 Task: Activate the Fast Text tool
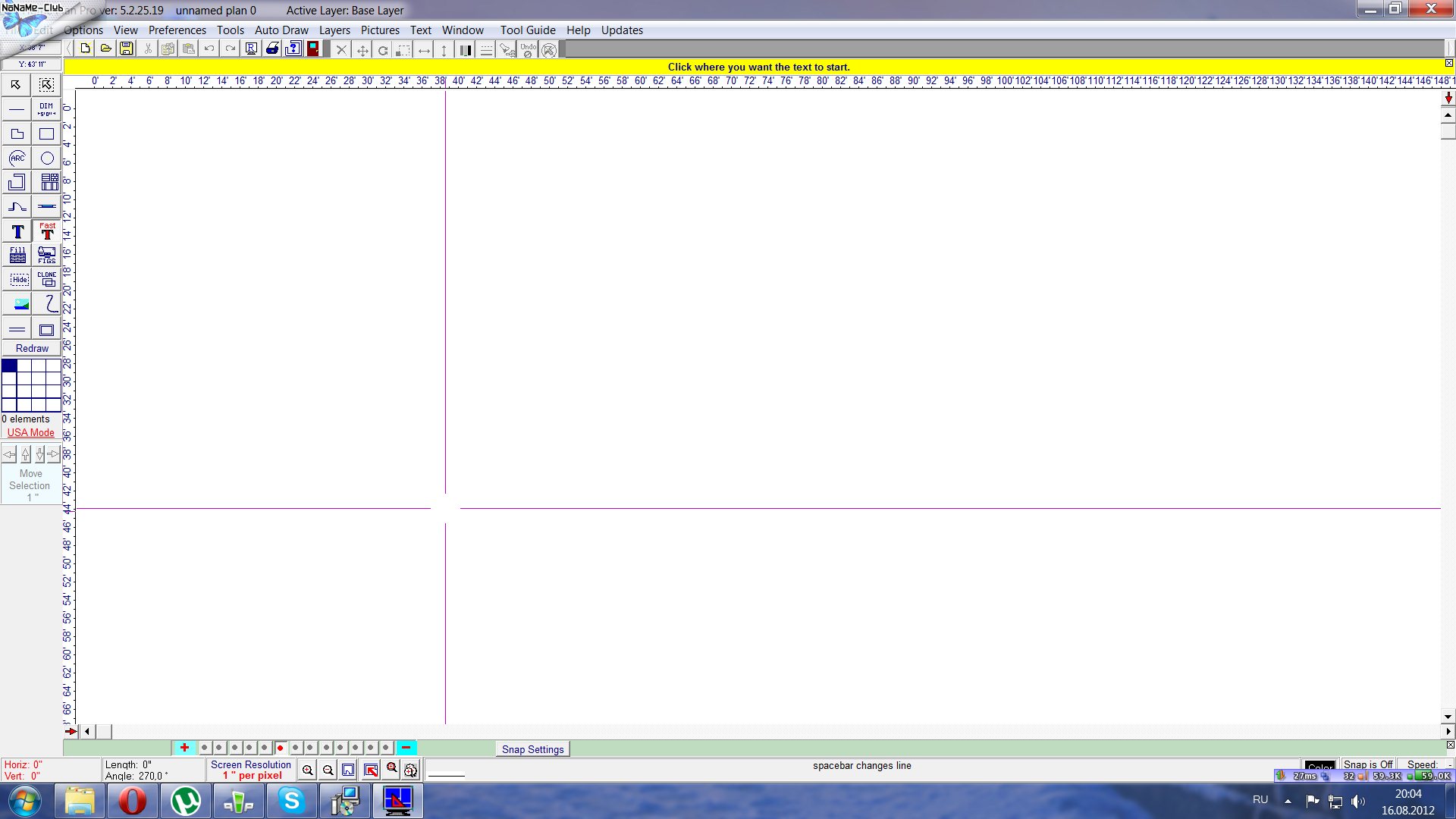pos(47,231)
